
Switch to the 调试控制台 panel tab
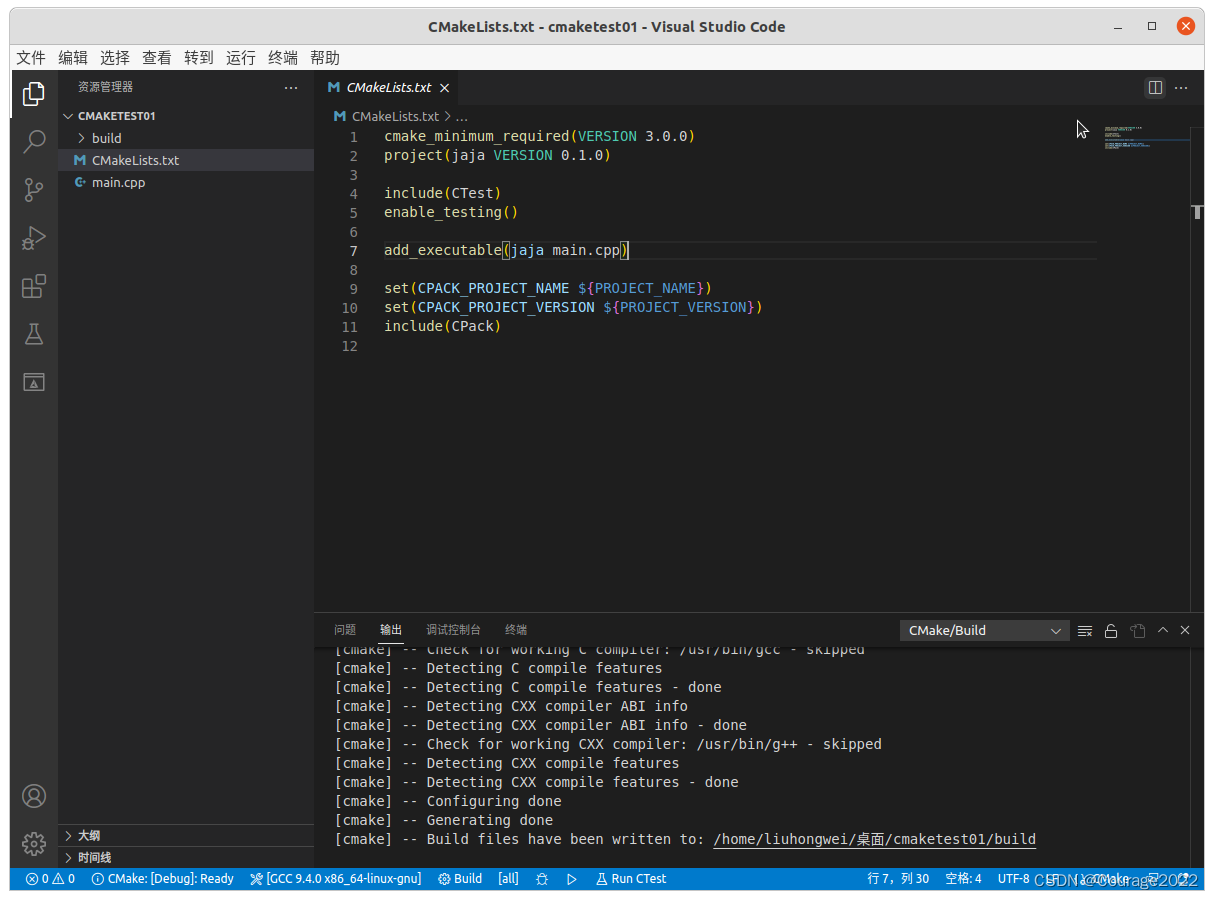coord(453,630)
